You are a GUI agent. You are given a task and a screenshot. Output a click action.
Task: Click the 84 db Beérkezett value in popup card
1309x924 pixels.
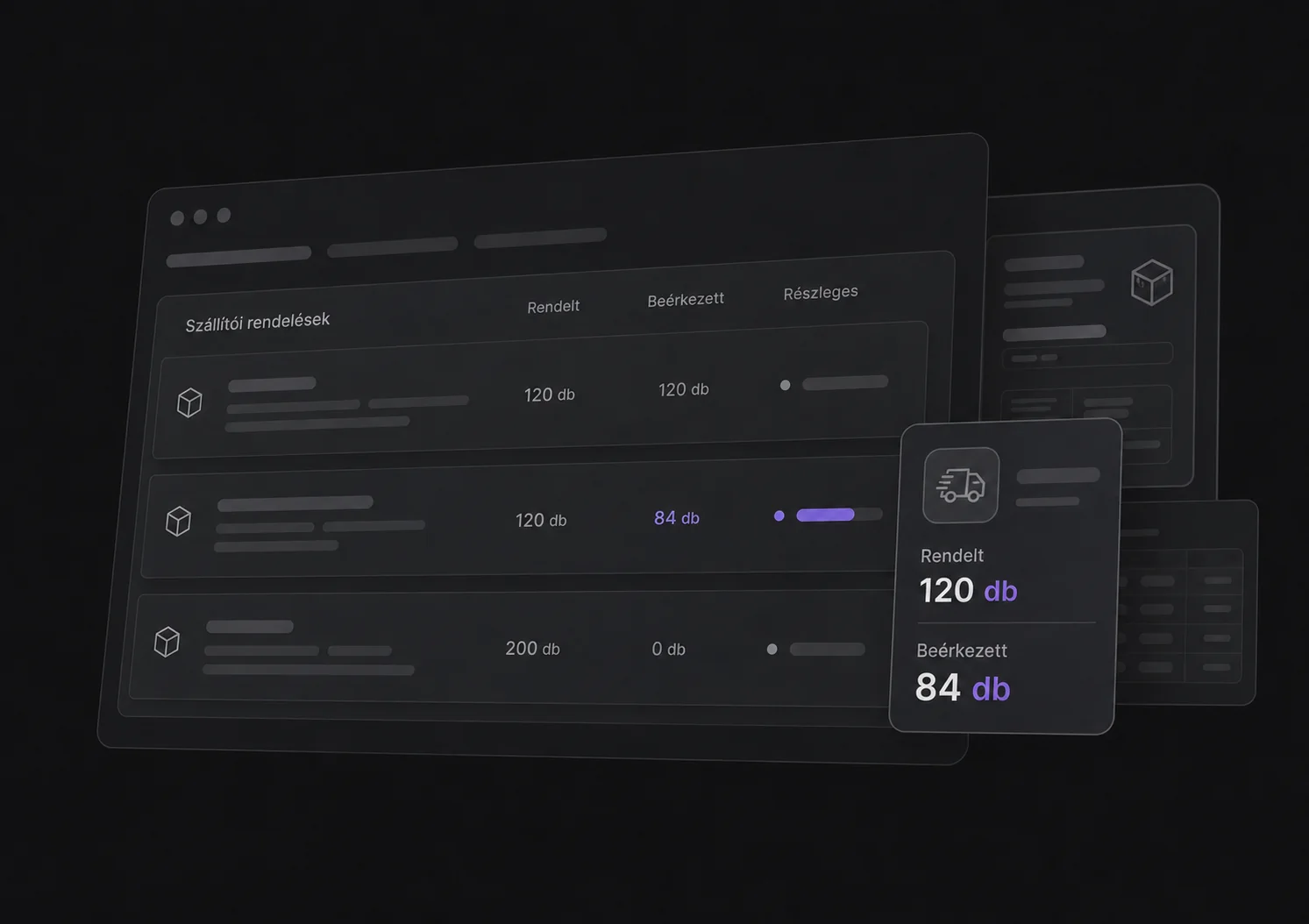tap(963, 687)
